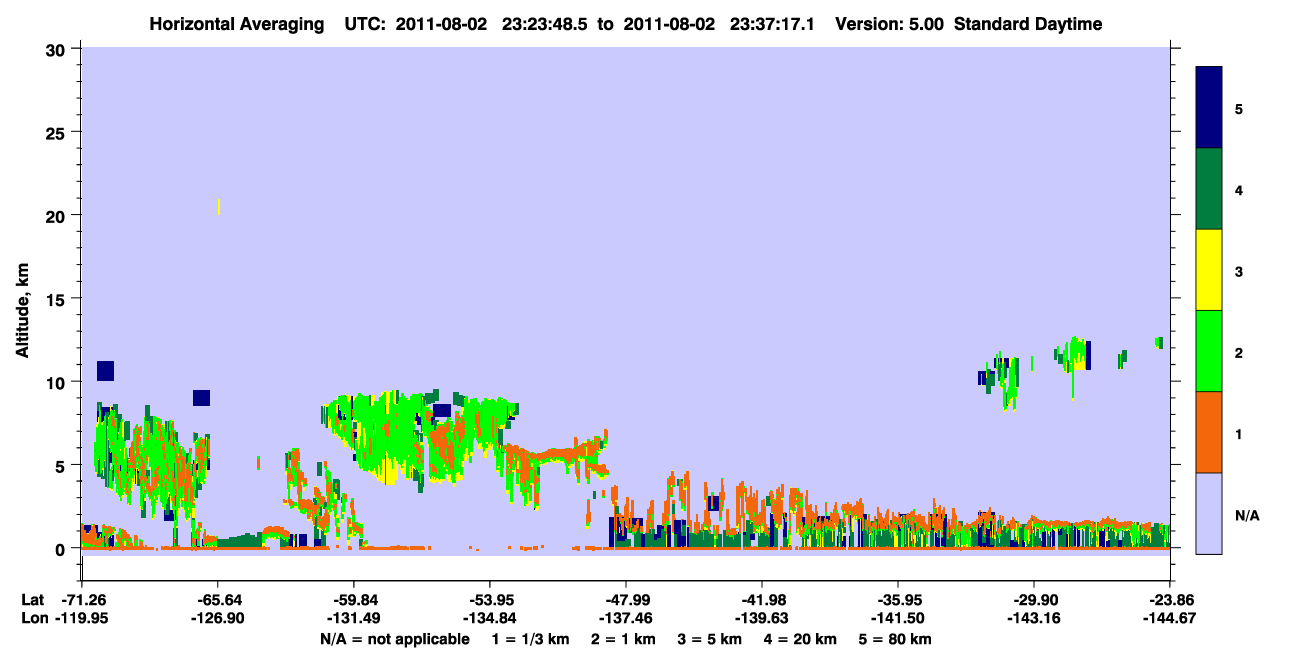Click longitude value -137.46

click(625, 619)
